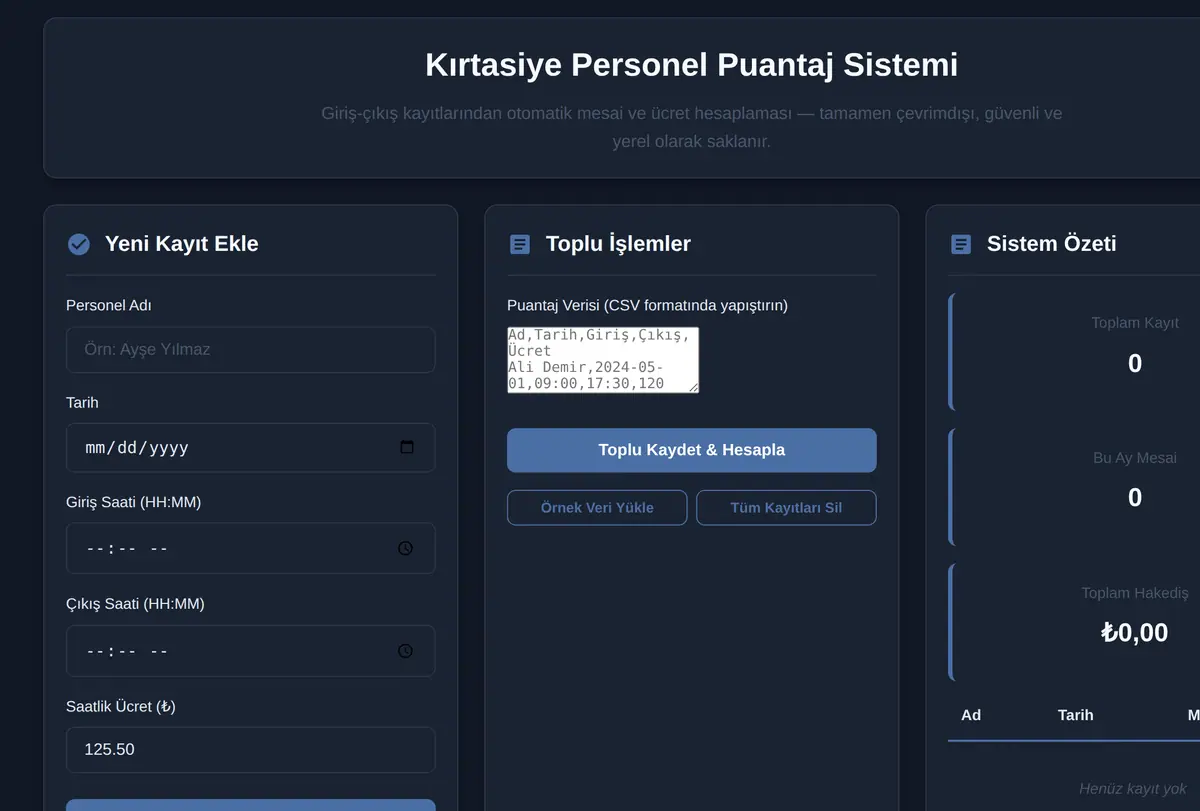Viewport: 1200px width, 811px height.
Task: Focus the Personel Adı input field
Action: [251, 350]
